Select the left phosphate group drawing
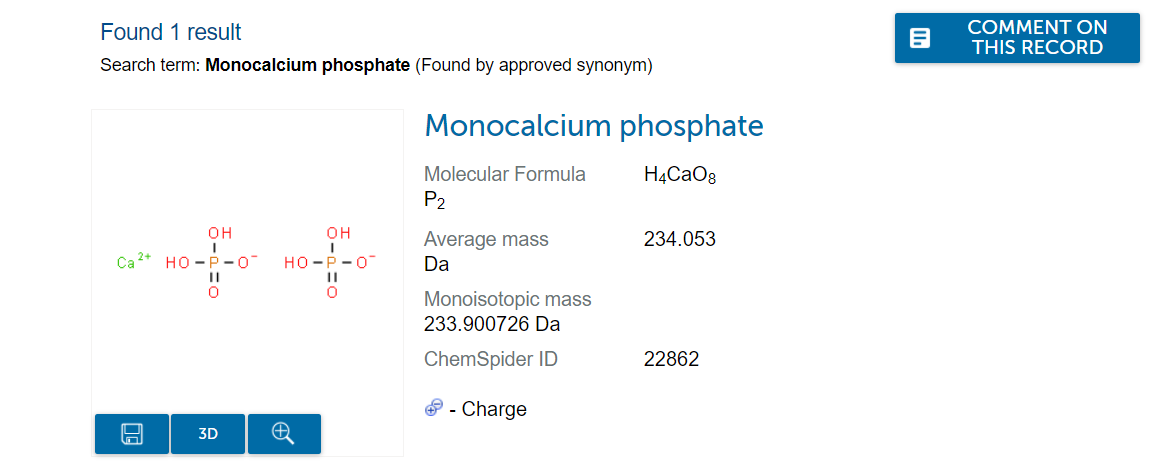Viewport: 1151px width, 464px height. (212, 262)
